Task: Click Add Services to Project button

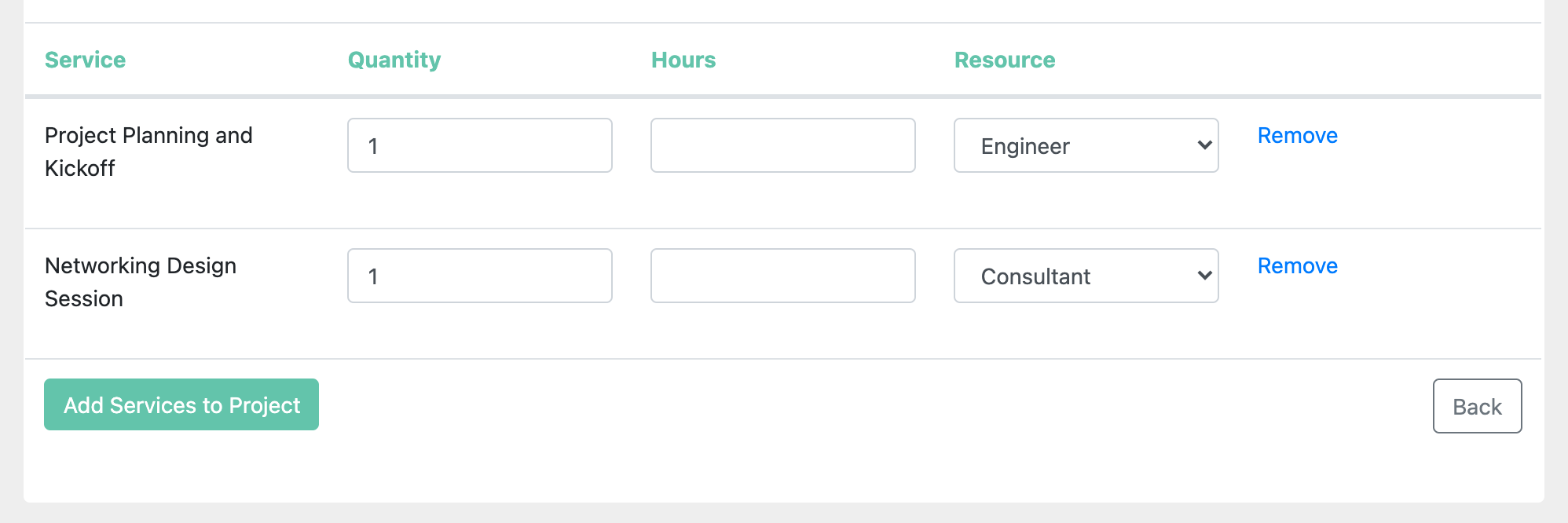Action: tap(181, 404)
